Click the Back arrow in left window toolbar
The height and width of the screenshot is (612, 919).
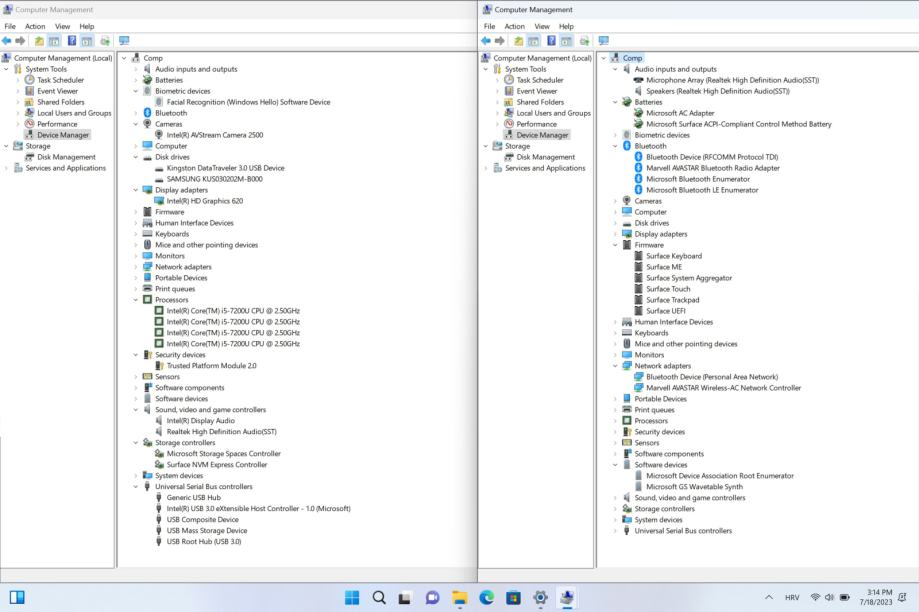7,41
